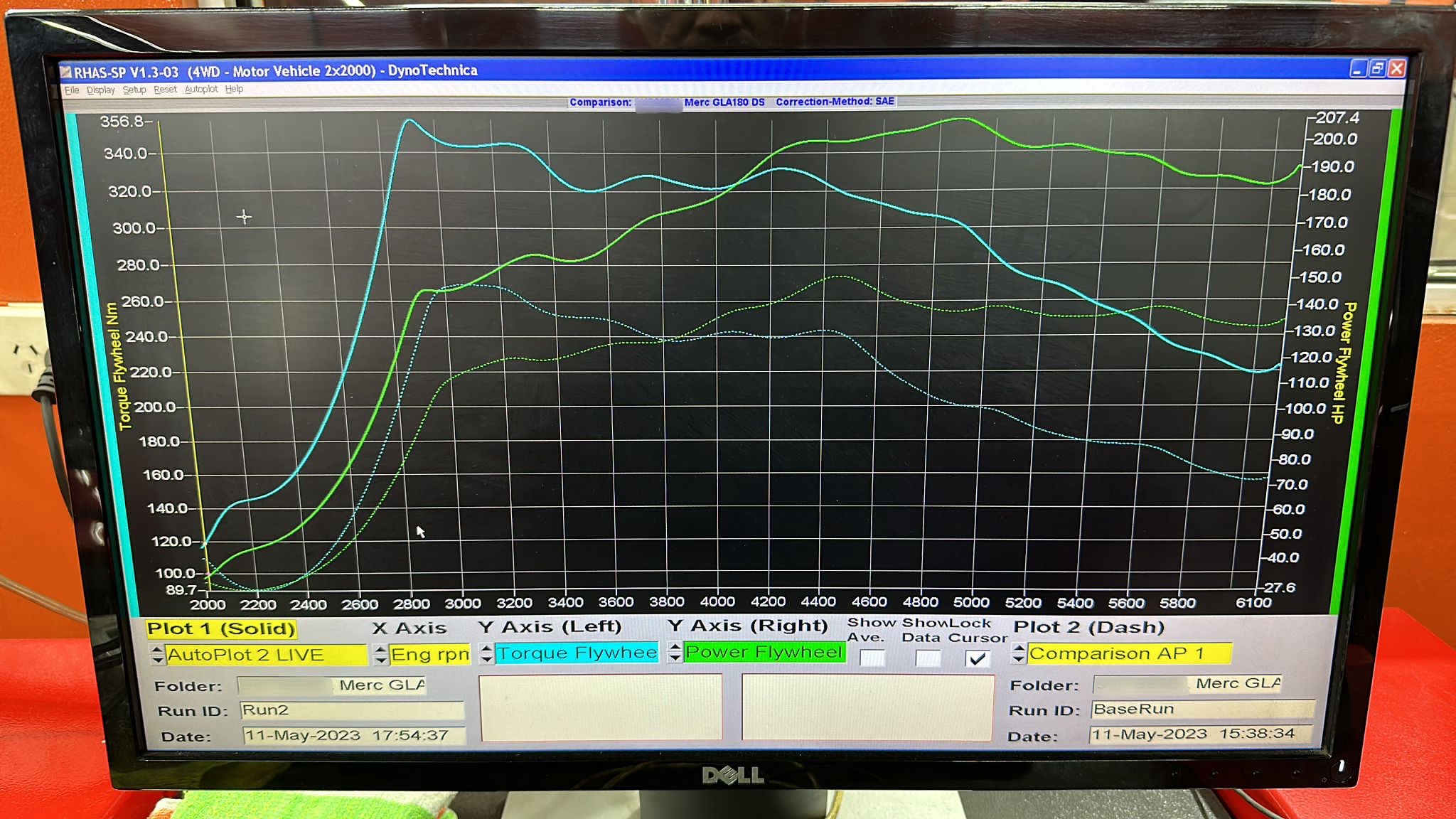The height and width of the screenshot is (819, 1456).
Task: Click the blank right notes box below Y Axis Right
Action: tap(867, 707)
